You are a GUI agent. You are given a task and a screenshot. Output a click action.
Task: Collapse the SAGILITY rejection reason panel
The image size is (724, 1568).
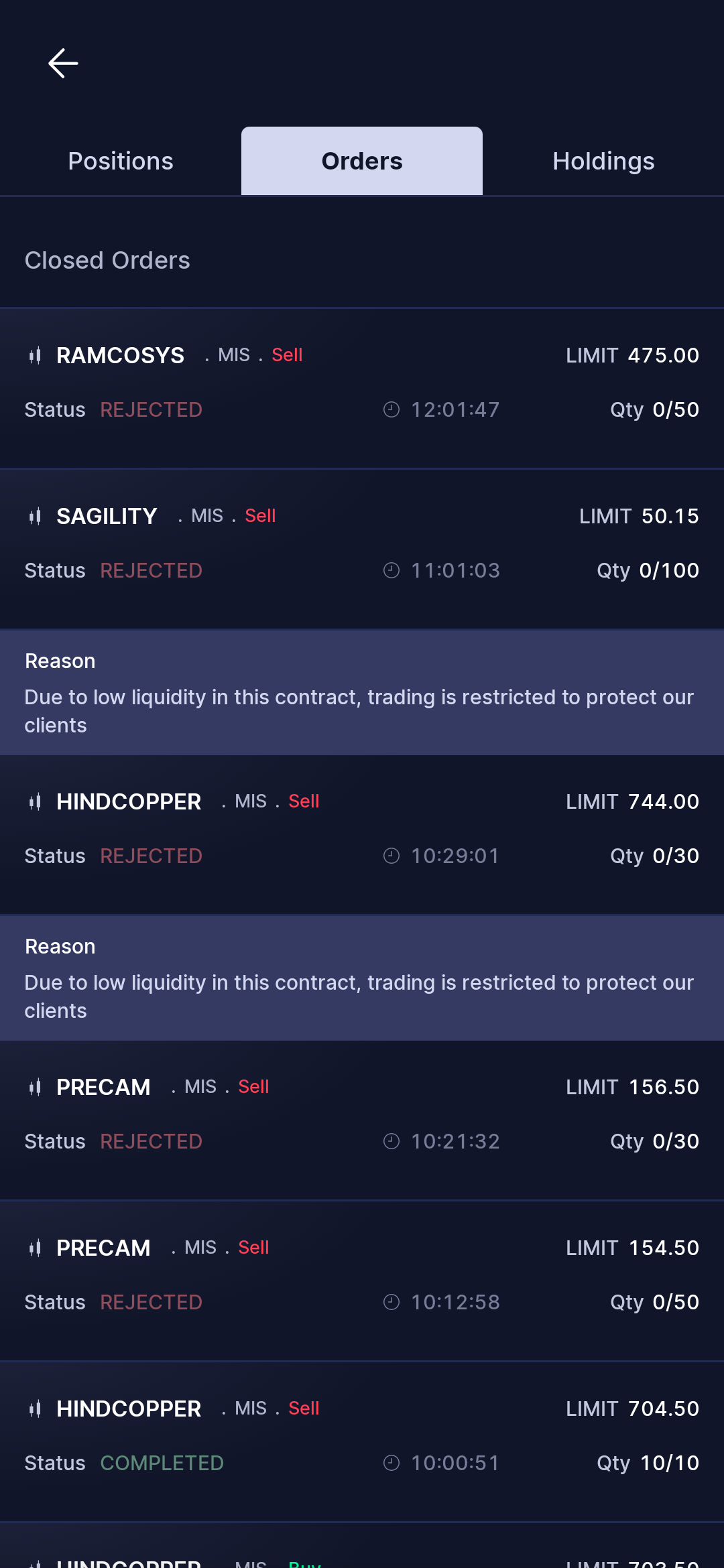(x=362, y=693)
